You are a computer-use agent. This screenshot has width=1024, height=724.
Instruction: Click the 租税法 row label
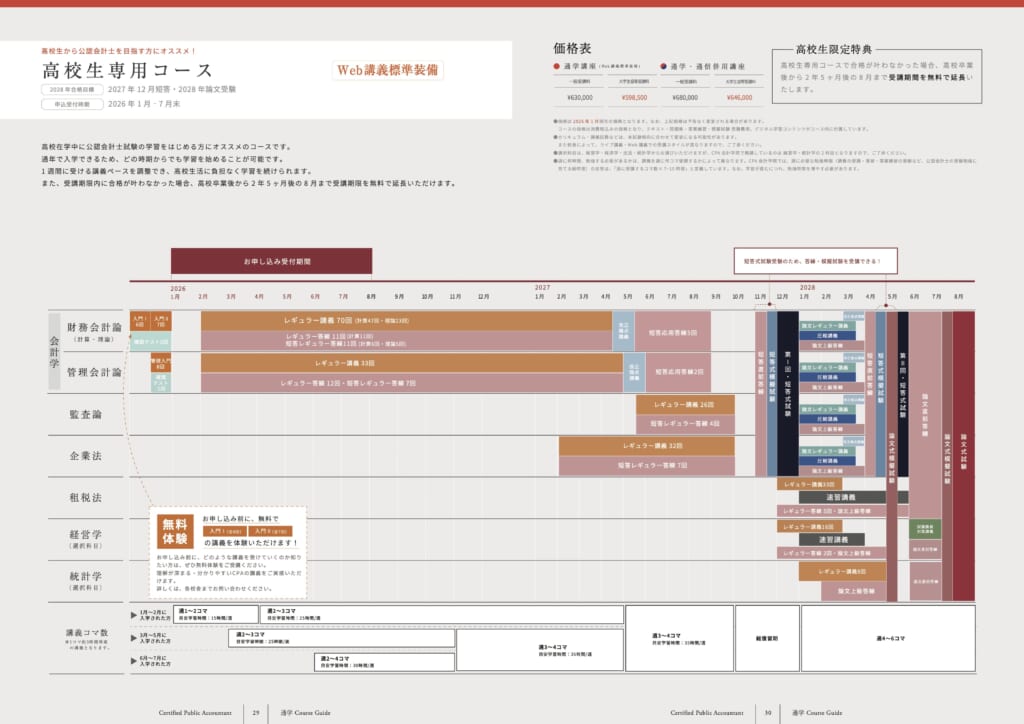click(x=86, y=497)
